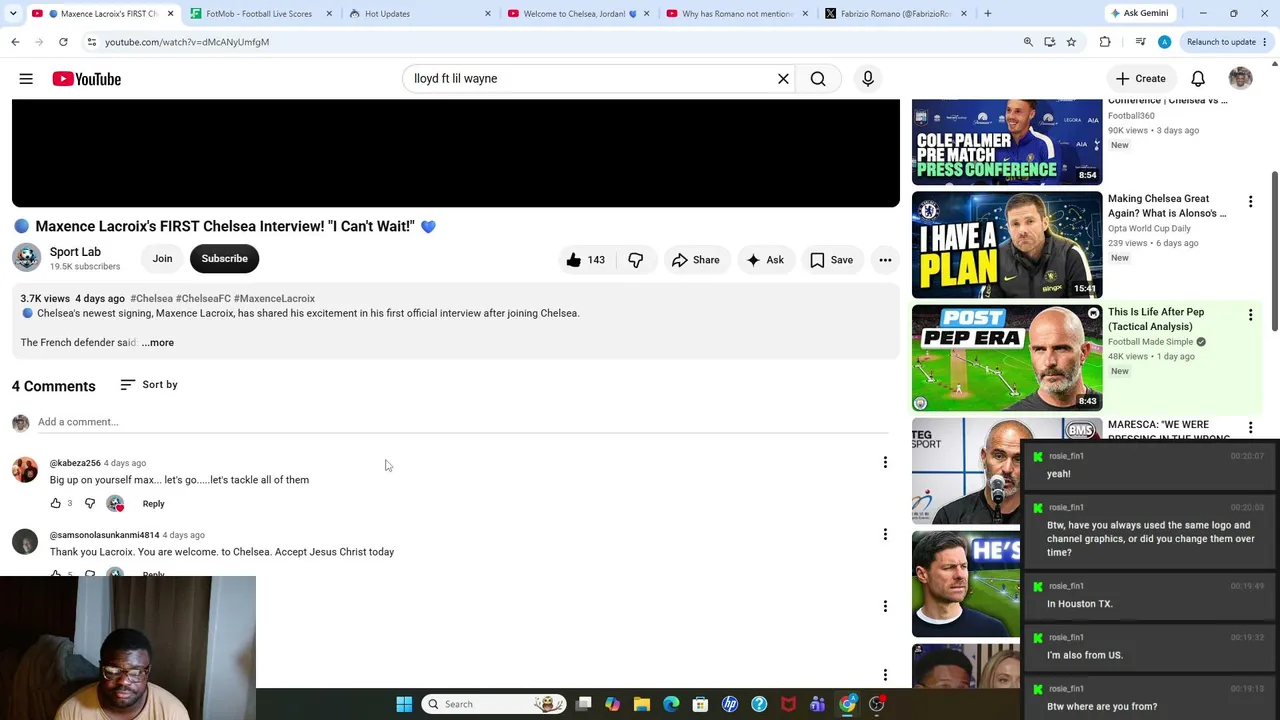Reply to @kabeza256's comment
This screenshot has height=720, width=1280.
click(153, 504)
